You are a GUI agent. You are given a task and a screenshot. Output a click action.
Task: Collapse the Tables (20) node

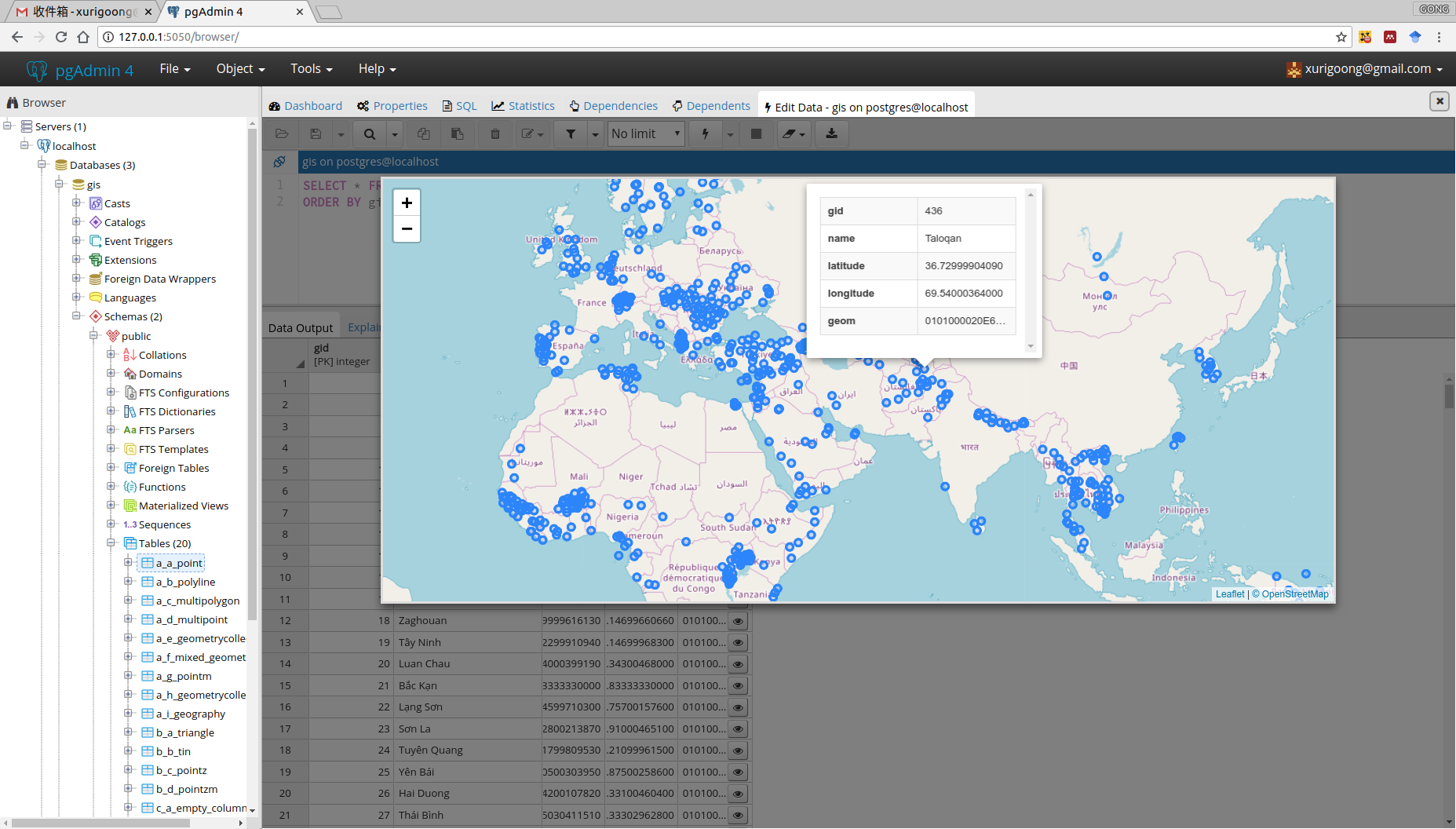[x=111, y=542]
